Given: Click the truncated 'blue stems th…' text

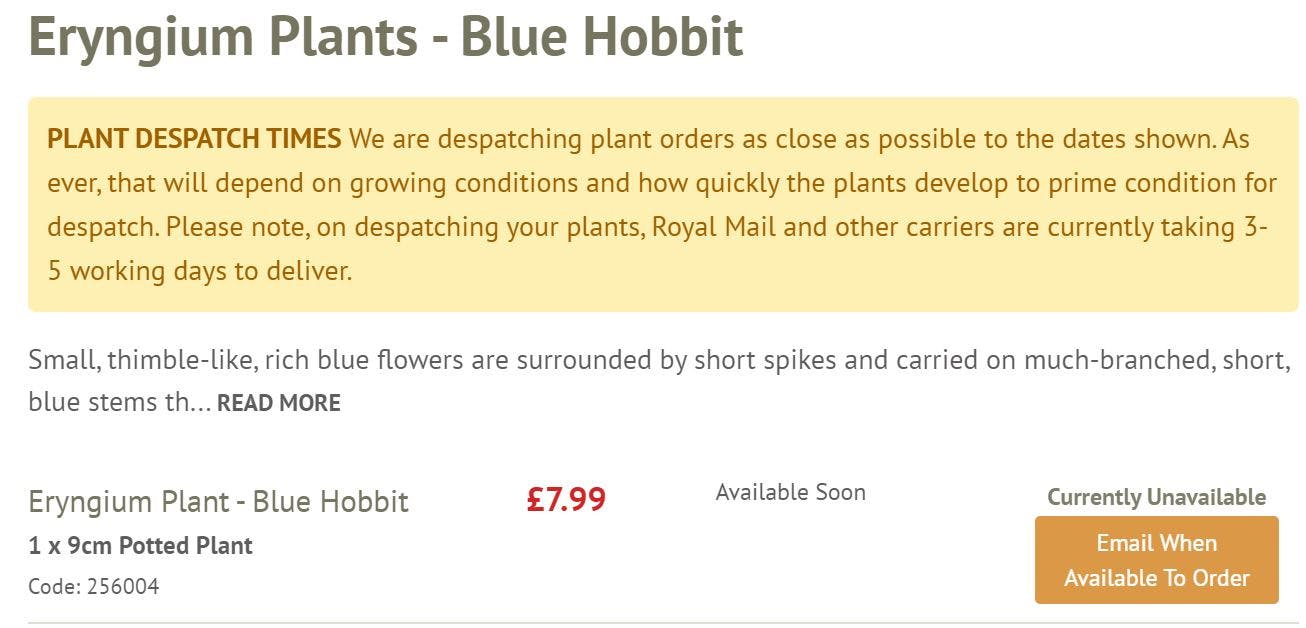Looking at the screenshot, I should [119, 402].
